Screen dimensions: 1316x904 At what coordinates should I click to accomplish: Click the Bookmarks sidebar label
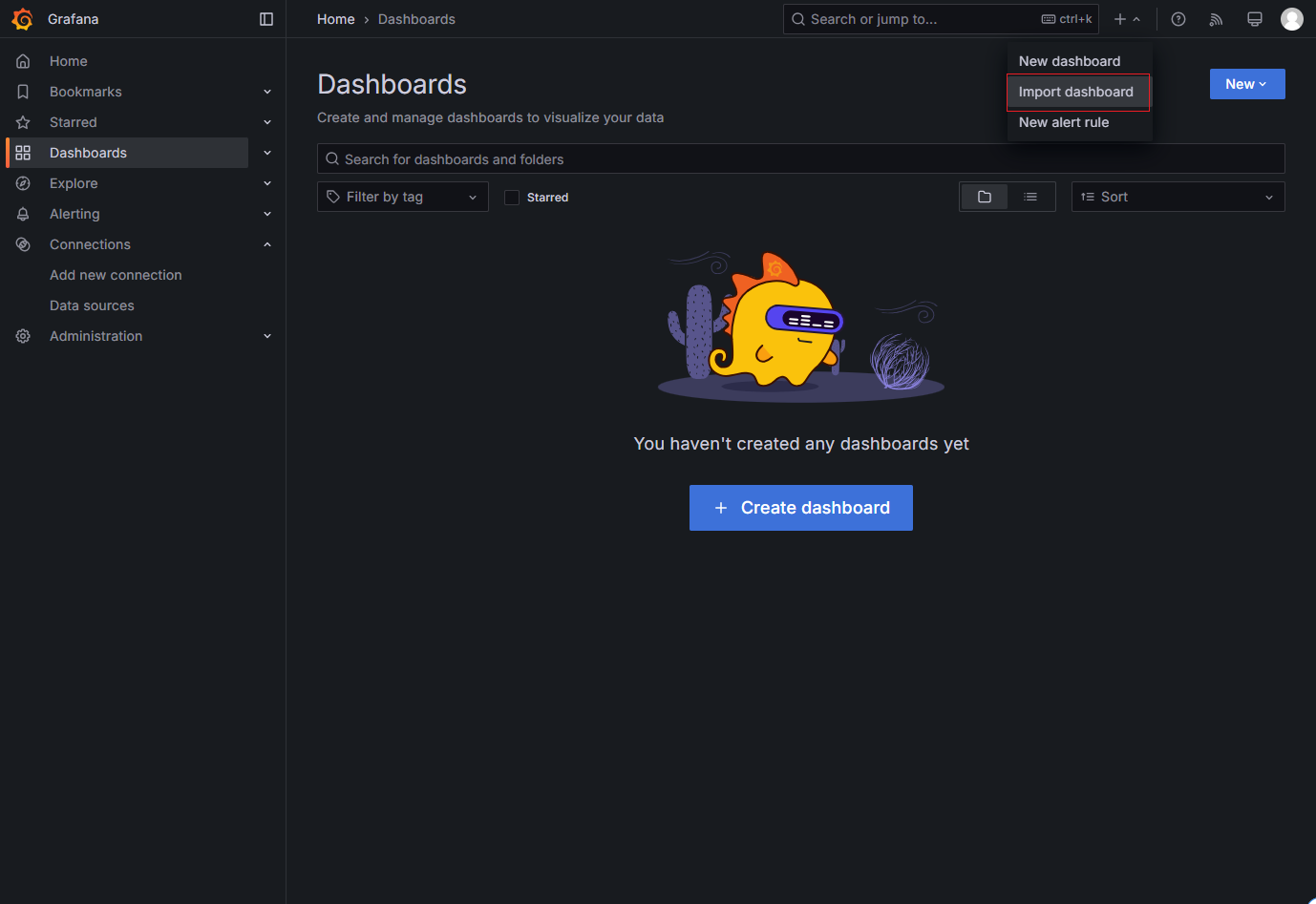[x=86, y=92]
